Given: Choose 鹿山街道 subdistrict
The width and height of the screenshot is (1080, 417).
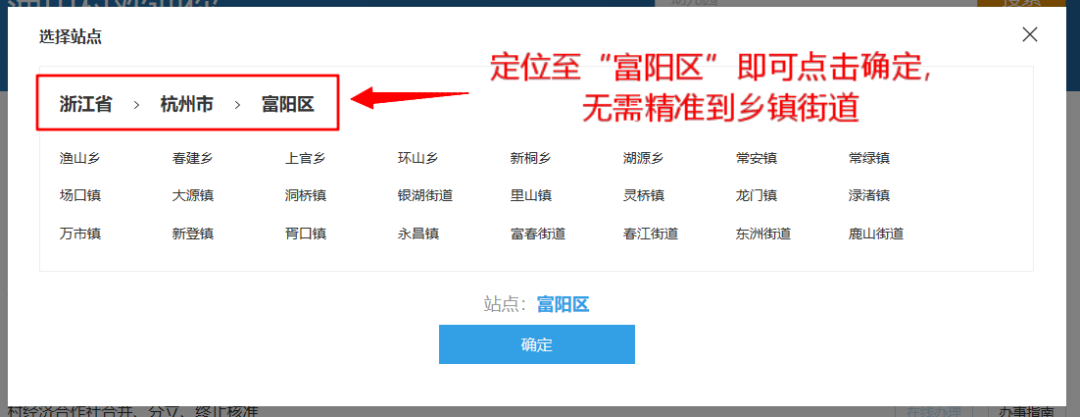Looking at the screenshot, I should tap(875, 234).
